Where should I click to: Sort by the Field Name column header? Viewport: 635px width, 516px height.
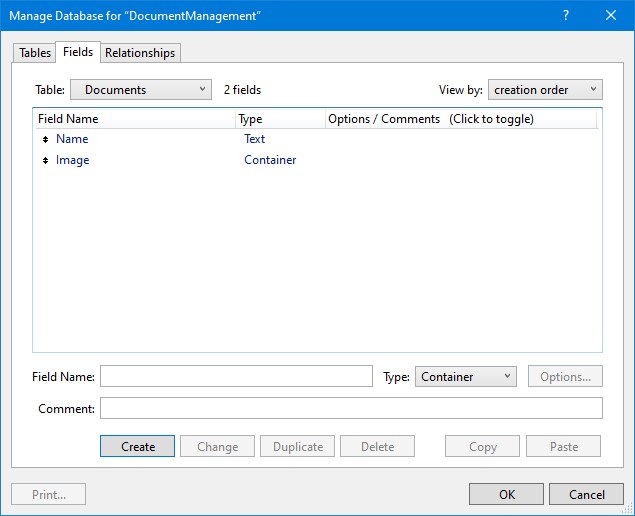(135, 119)
